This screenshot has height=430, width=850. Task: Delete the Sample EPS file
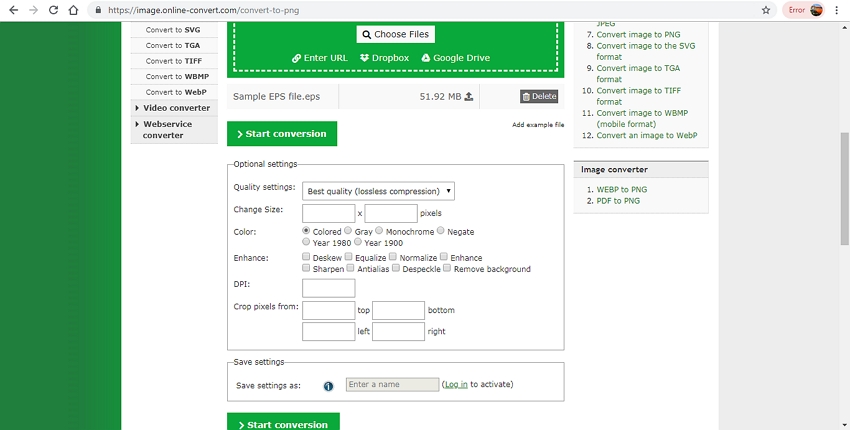[x=539, y=97]
